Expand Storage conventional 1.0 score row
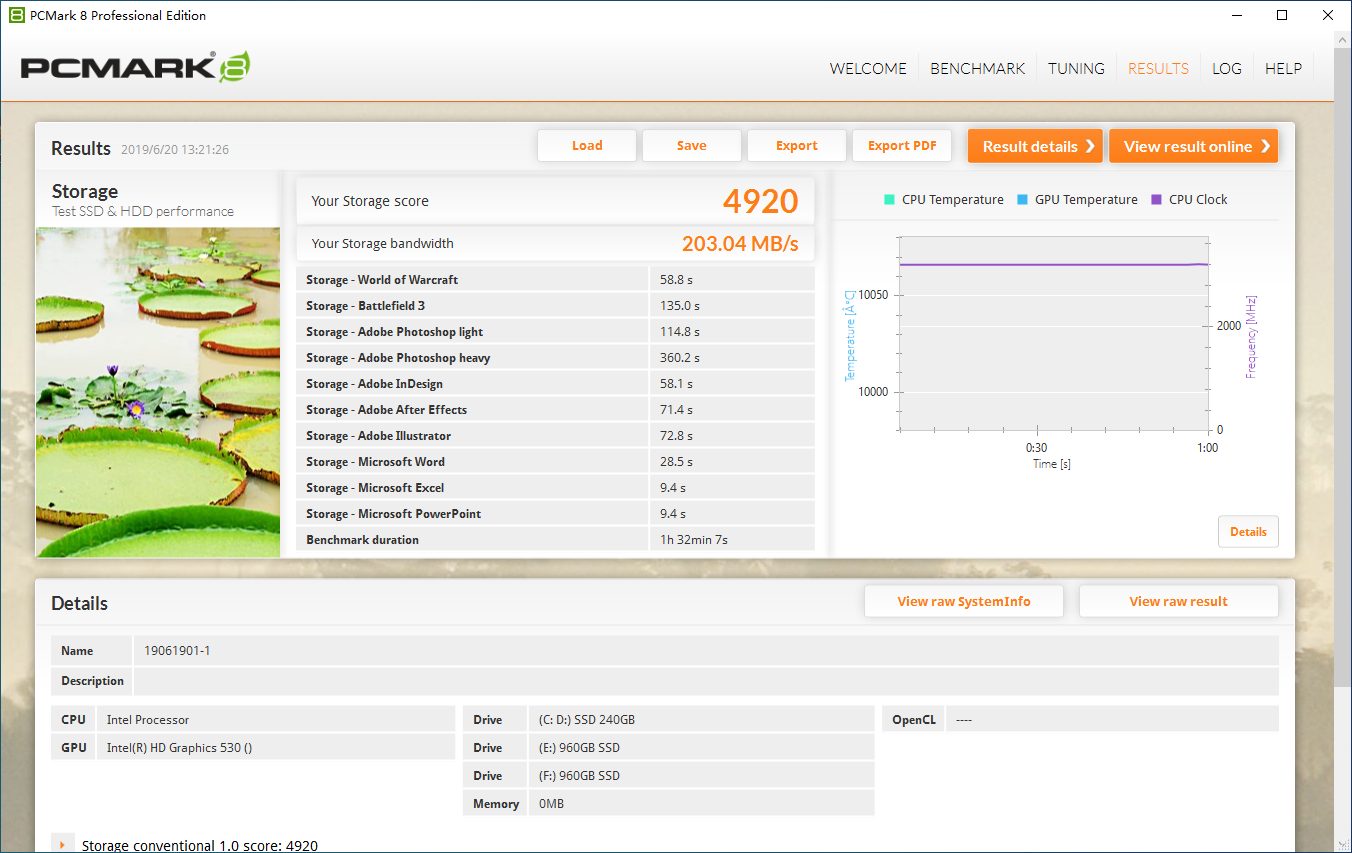Image resolution: width=1352 pixels, height=853 pixels. (x=62, y=845)
